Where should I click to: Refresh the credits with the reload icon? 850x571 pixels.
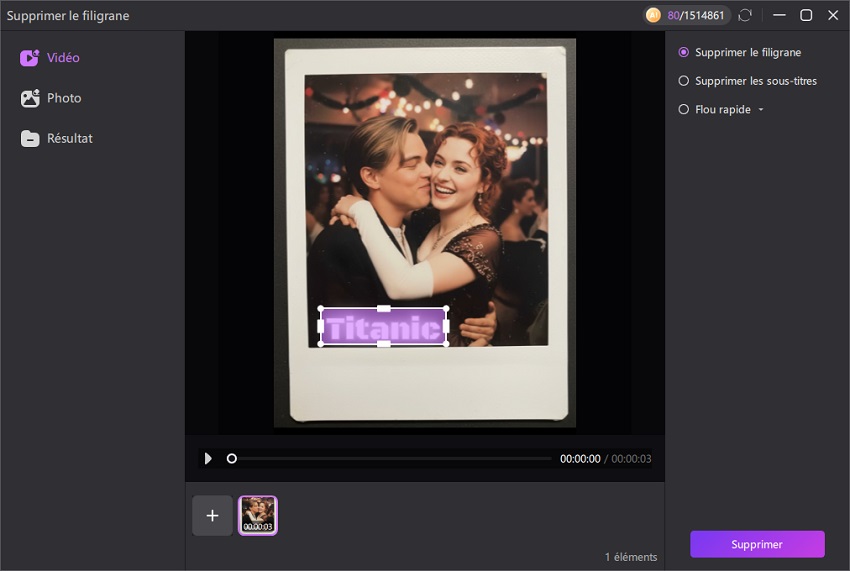click(x=745, y=15)
